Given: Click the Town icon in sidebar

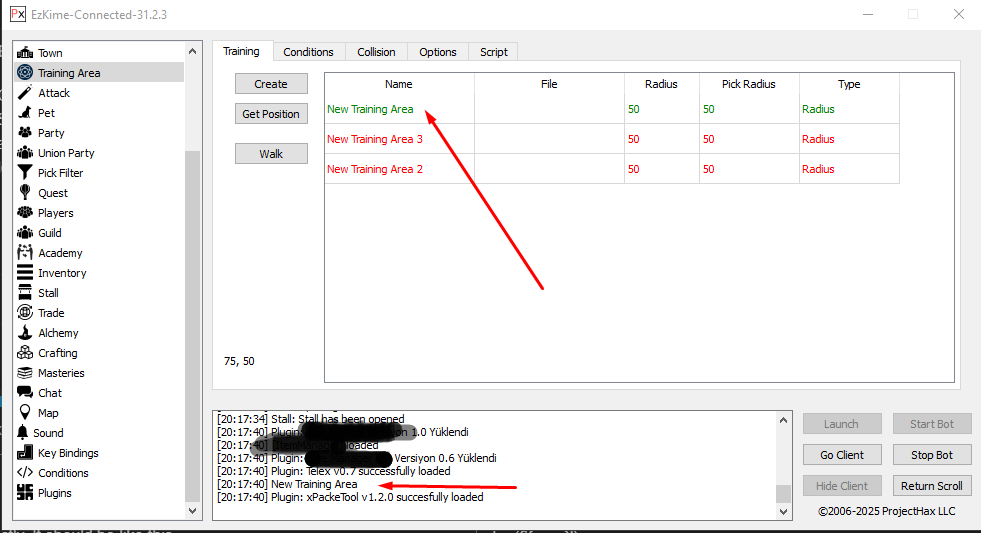Looking at the screenshot, I should [25, 53].
